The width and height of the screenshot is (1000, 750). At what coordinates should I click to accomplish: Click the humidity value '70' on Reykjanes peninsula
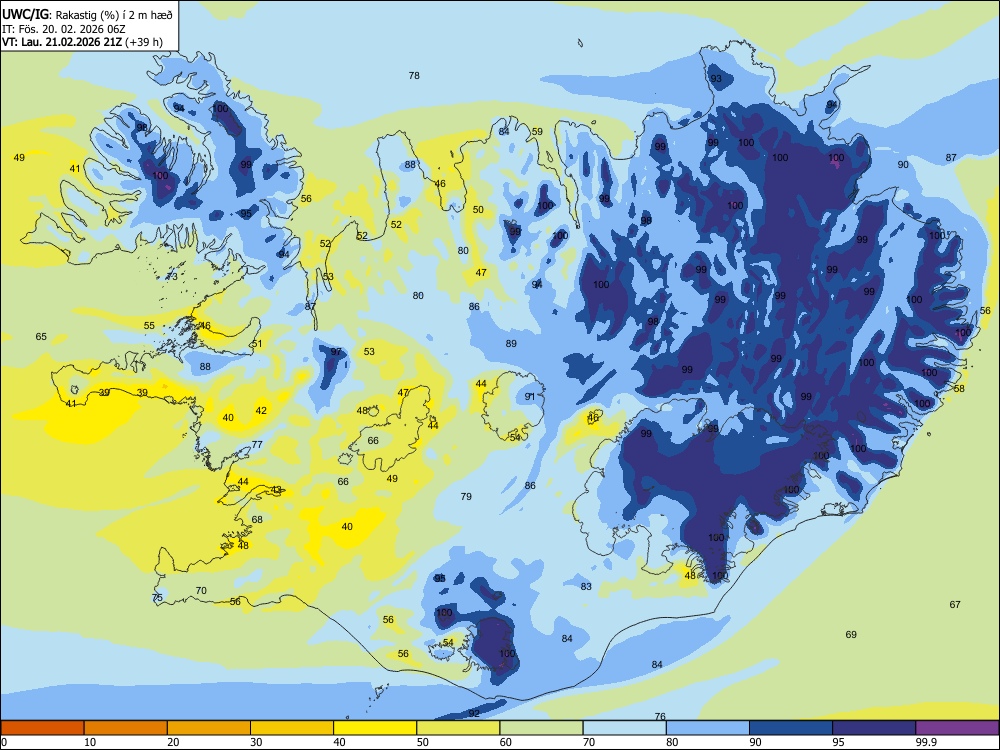201,591
